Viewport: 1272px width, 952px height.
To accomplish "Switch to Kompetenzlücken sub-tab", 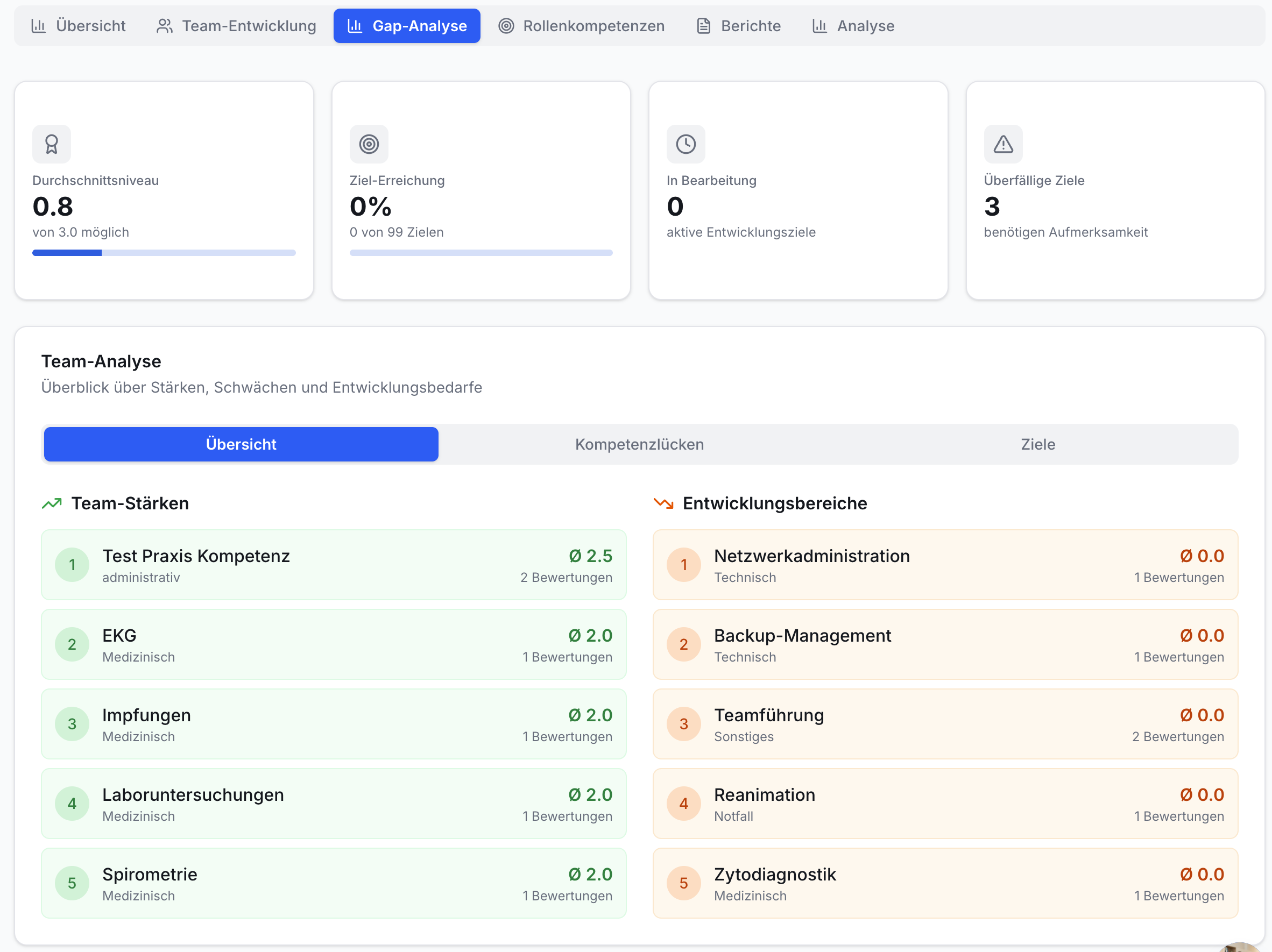I will click(x=639, y=444).
